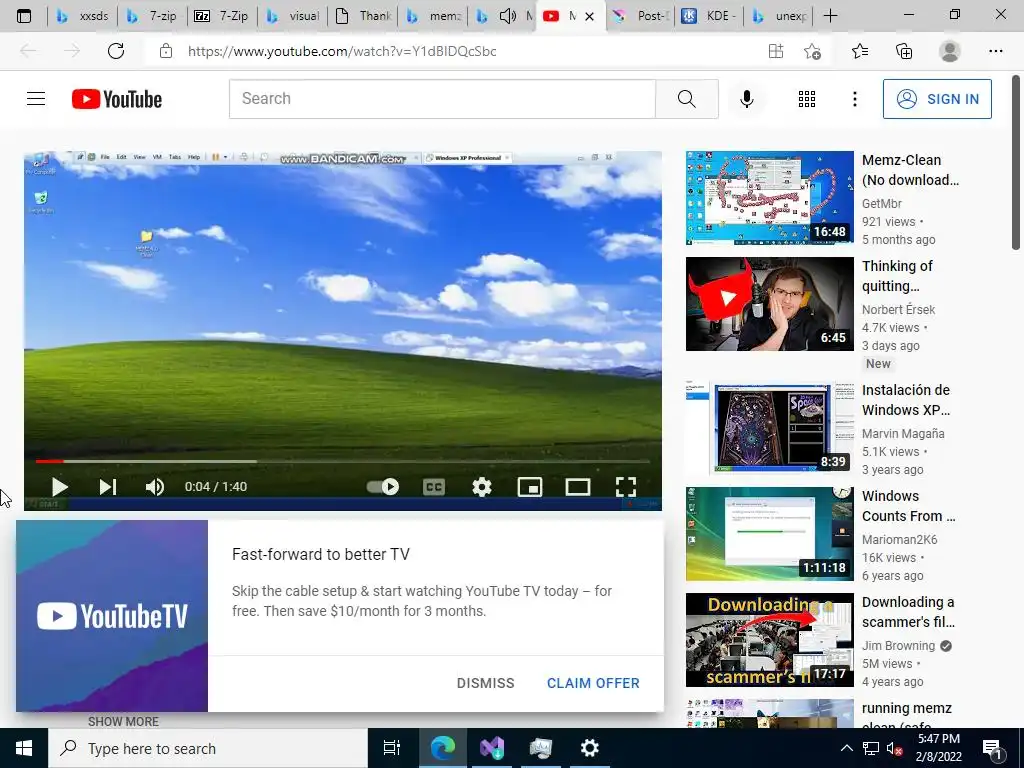Start voice search with the microphone
Image resolution: width=1024 pixels, height=768 pixels.
pos(746,99)
